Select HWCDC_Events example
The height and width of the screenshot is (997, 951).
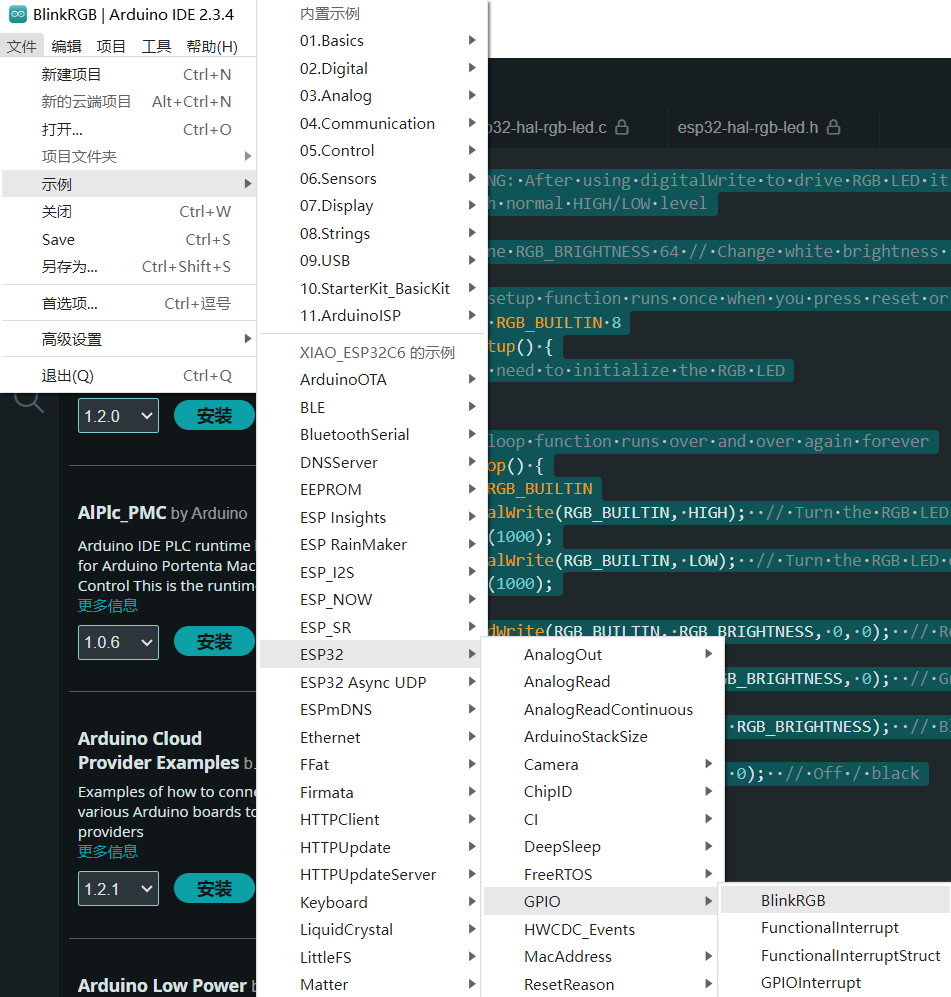601,929
